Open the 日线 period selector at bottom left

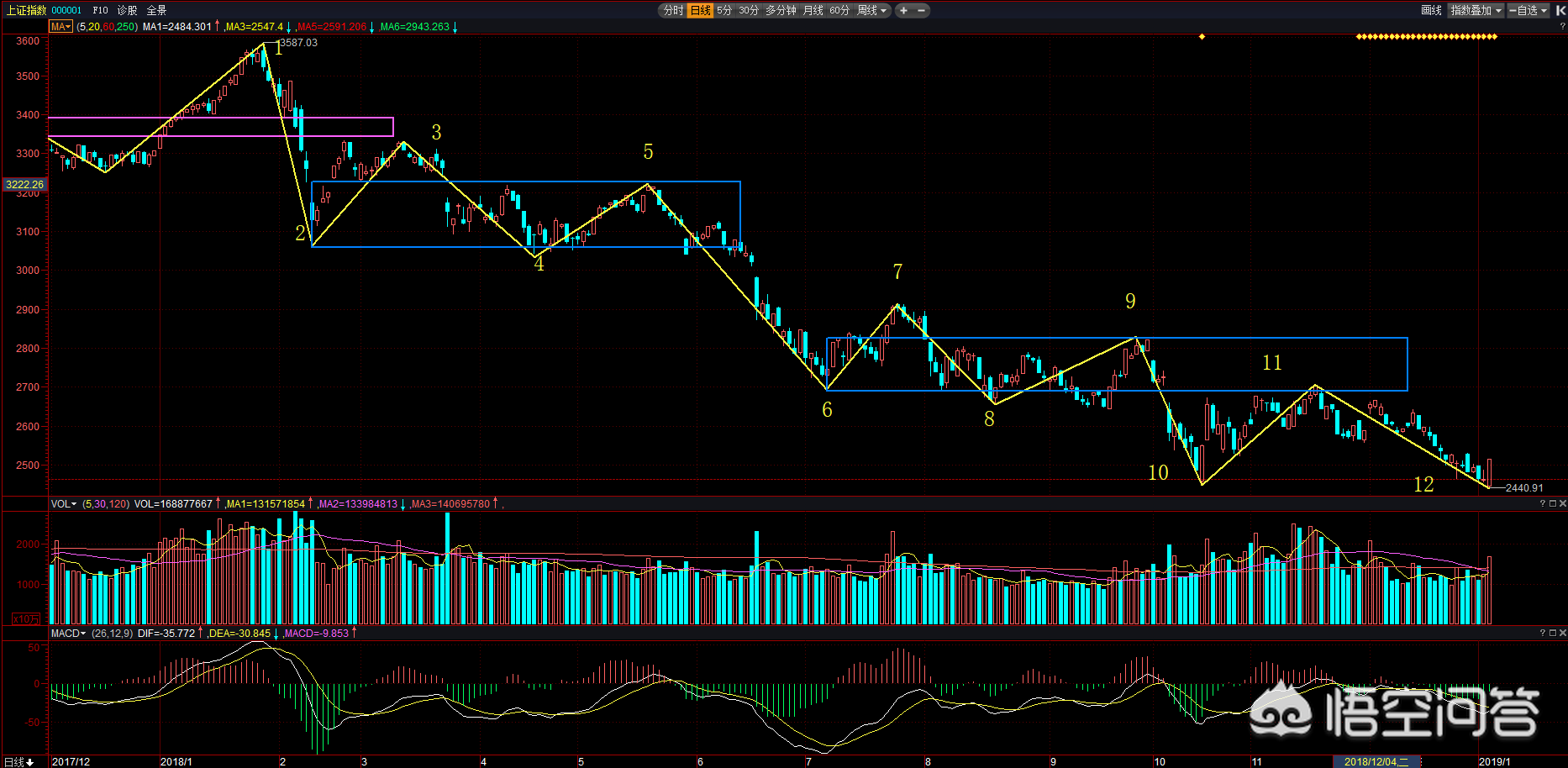(19, 762)
